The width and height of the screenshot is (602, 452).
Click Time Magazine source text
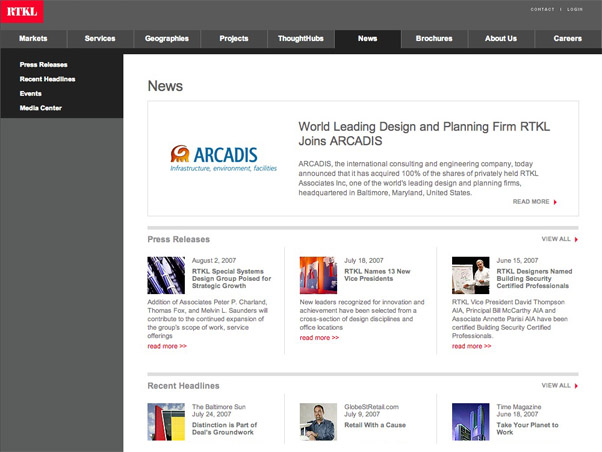519,407
